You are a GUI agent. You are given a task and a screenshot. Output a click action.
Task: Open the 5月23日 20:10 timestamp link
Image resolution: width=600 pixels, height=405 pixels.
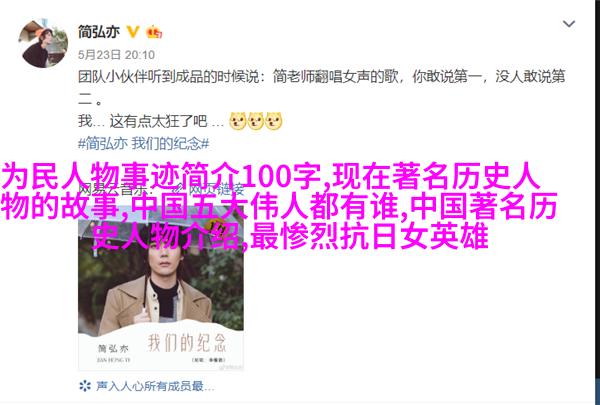point(116,55)
